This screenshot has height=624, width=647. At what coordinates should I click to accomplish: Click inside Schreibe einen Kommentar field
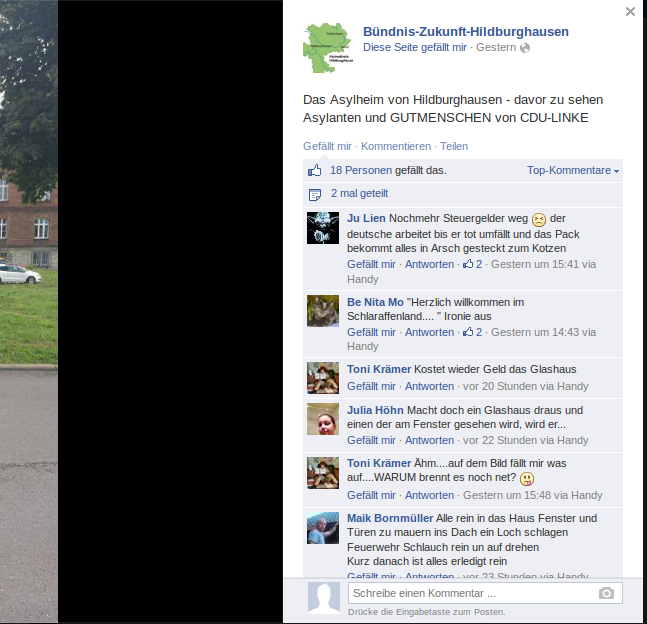pyautogui.click(x=472, y=593)
